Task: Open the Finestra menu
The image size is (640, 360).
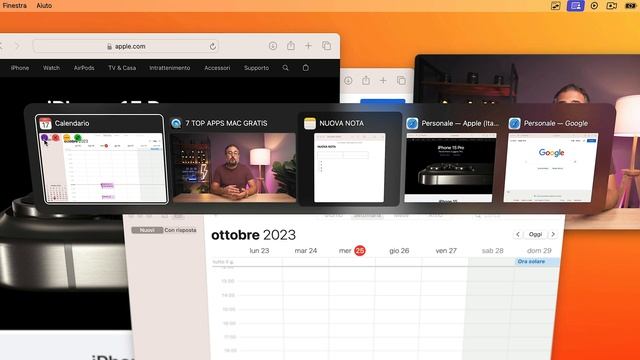Action: [14, 6]
